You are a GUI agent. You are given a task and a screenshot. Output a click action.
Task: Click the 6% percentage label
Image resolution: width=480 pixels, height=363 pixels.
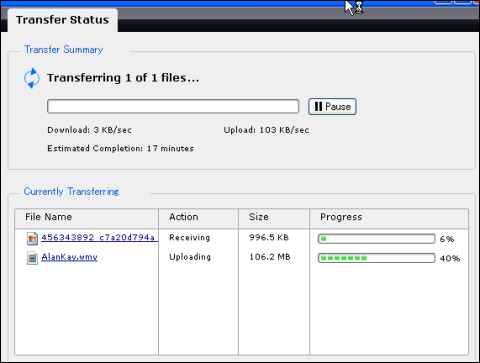(x=447, y=239)
